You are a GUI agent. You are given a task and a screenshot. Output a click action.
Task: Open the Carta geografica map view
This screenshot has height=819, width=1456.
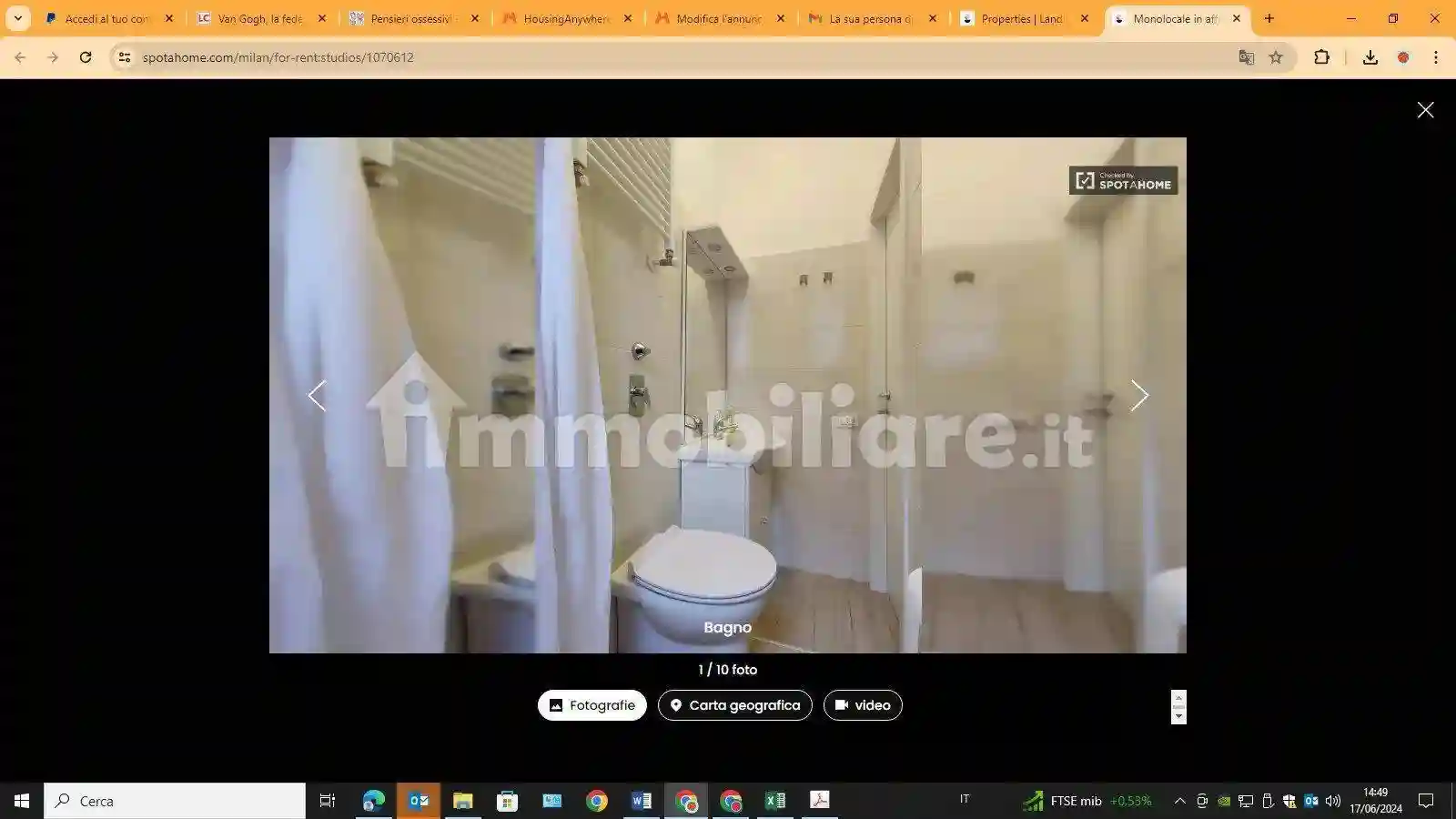[x=734, y=704]
